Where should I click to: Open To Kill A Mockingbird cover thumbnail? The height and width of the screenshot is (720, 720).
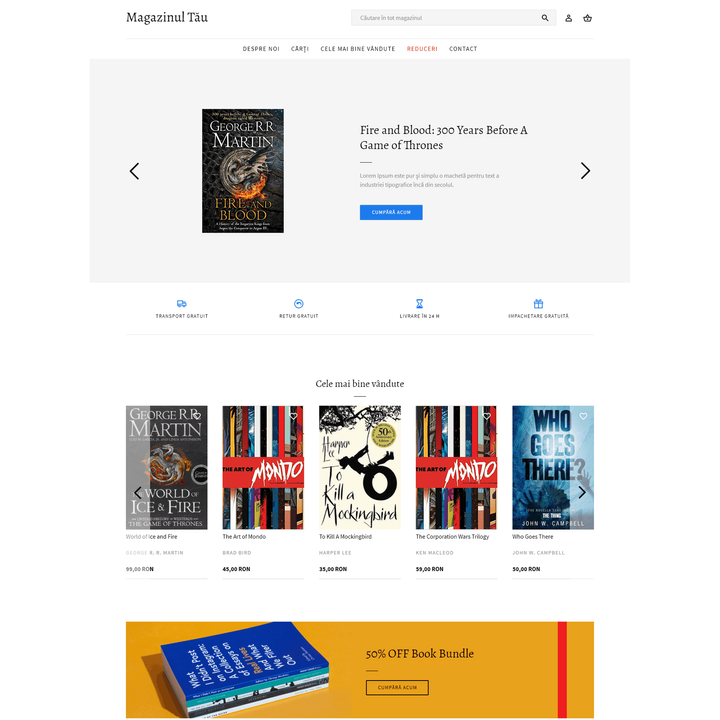[x=360, y=467]
